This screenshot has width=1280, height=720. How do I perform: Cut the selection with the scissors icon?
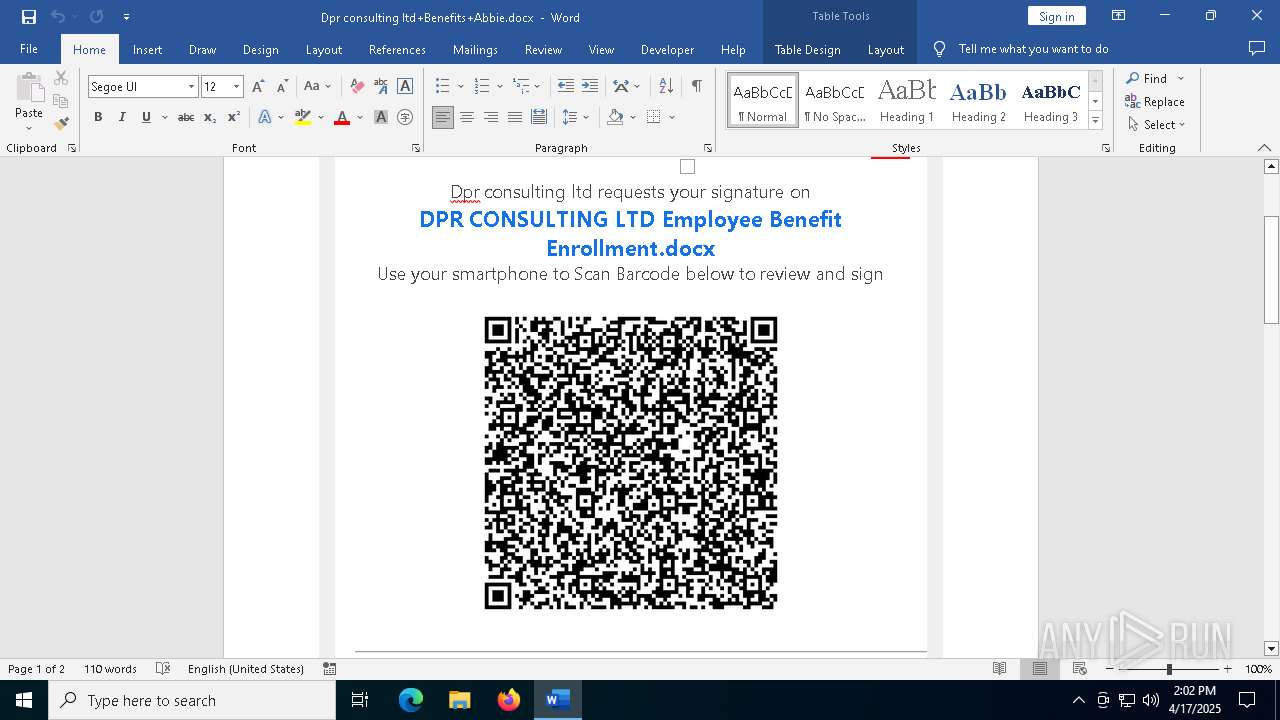(61, 78)
